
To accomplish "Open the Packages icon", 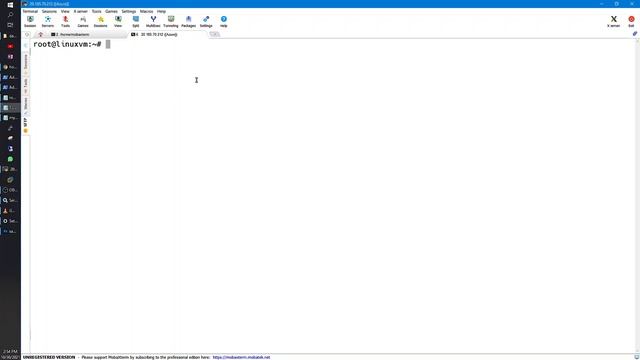I will [x=188, y=21].
